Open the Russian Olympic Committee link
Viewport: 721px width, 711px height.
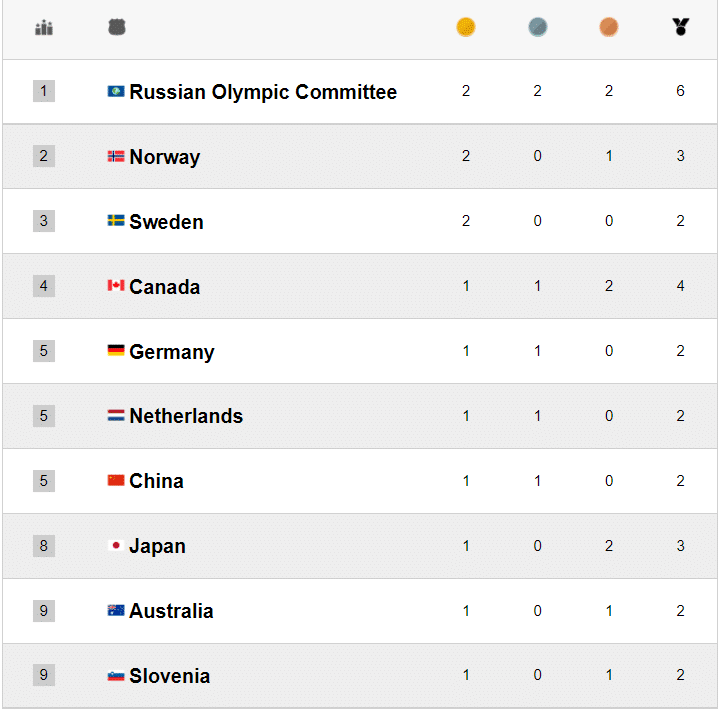[263, 92]
